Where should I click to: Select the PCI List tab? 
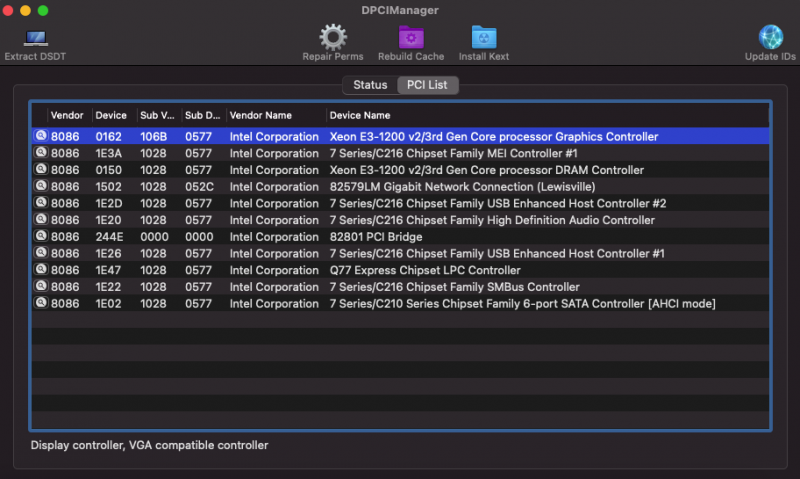(x=427, y=85)
